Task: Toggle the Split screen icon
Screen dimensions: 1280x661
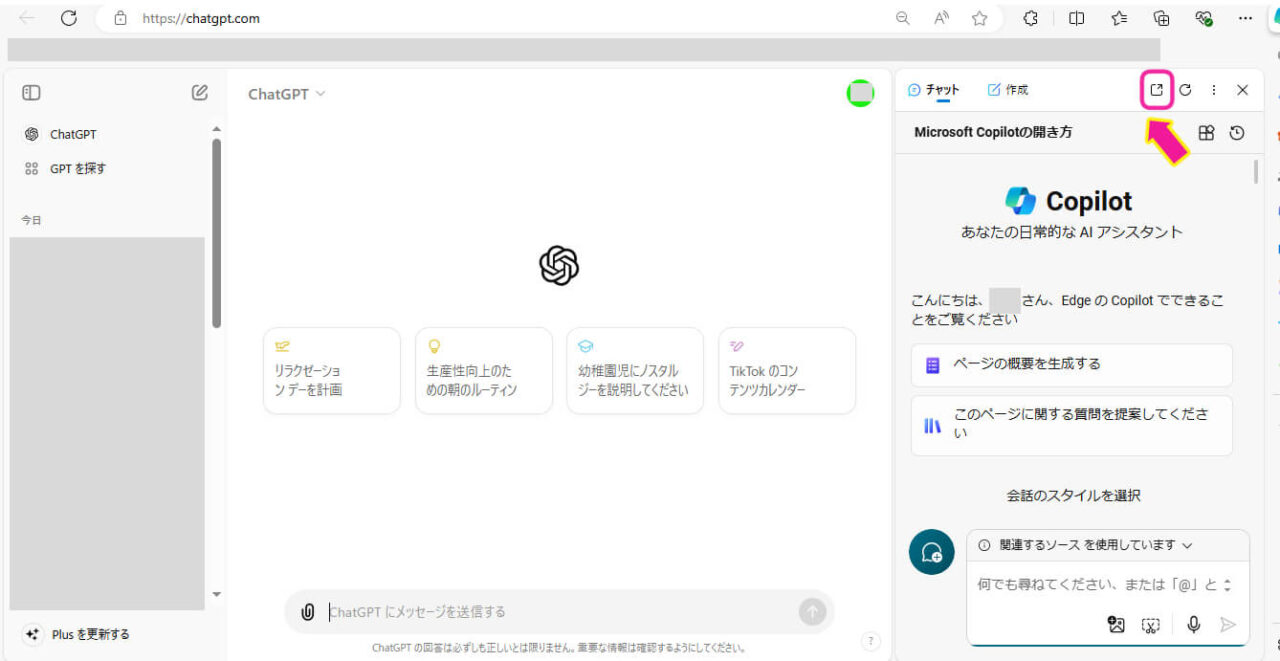Action: [1076, 18]
